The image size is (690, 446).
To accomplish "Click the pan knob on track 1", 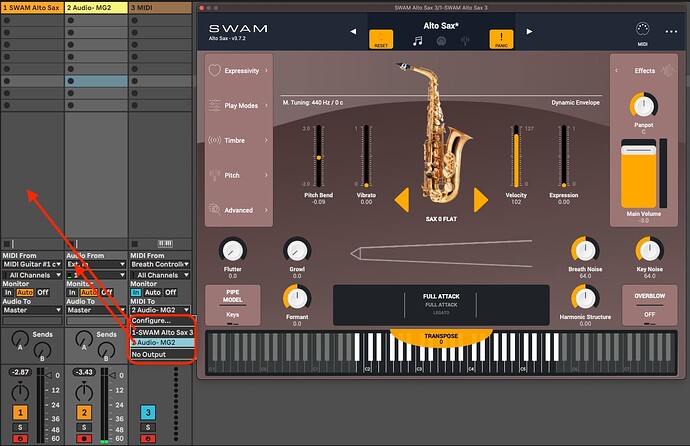I will click(x=20, y=392).
